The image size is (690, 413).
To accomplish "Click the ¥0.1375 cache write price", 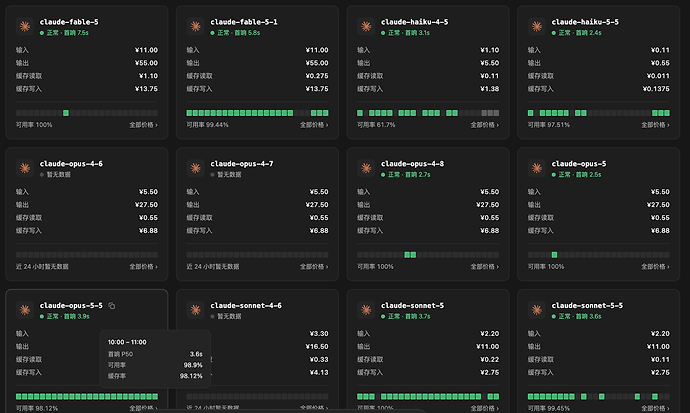I will coord(656,89).
